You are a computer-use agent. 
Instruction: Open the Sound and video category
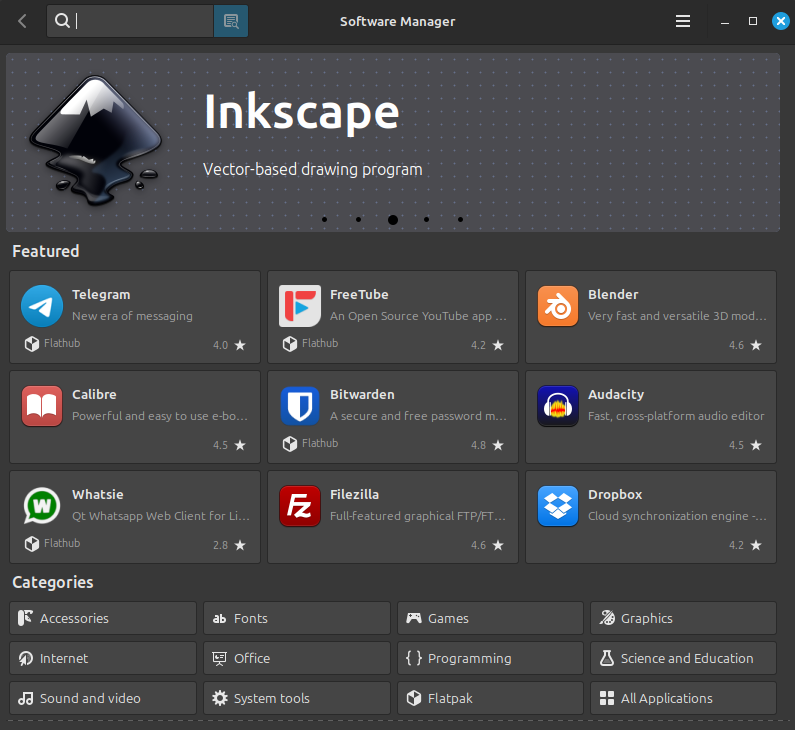click(x=103, y=698)
